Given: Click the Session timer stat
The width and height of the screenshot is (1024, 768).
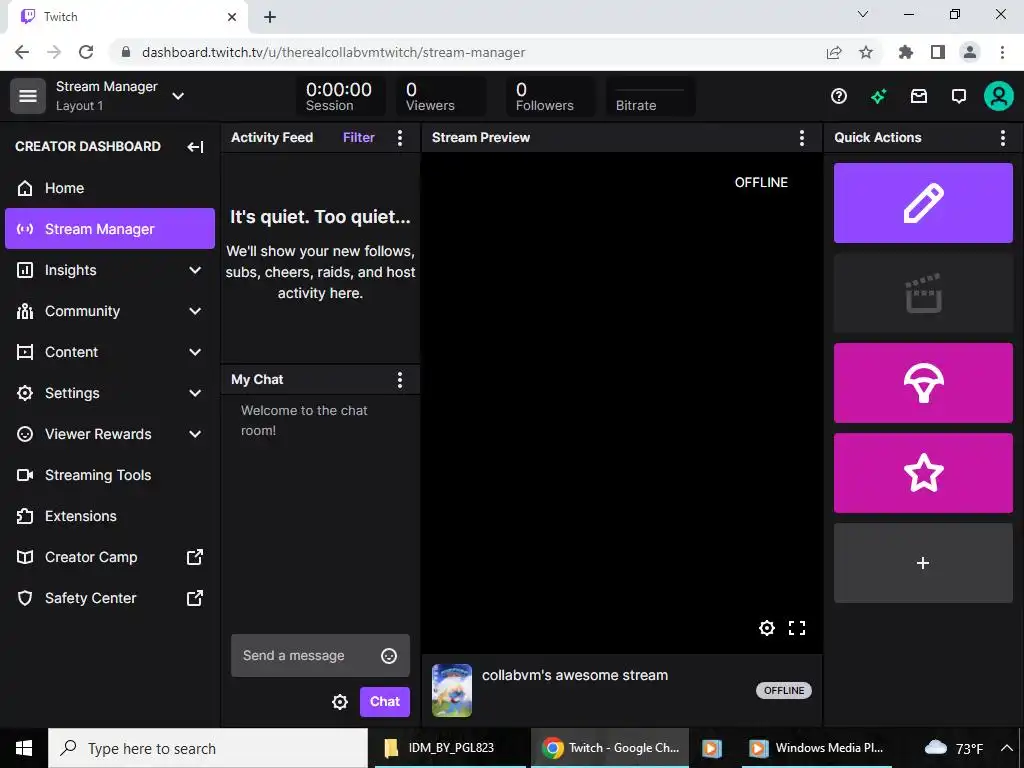Looking at the screenshot, I should pyautogui.click(x=340, y=96).
